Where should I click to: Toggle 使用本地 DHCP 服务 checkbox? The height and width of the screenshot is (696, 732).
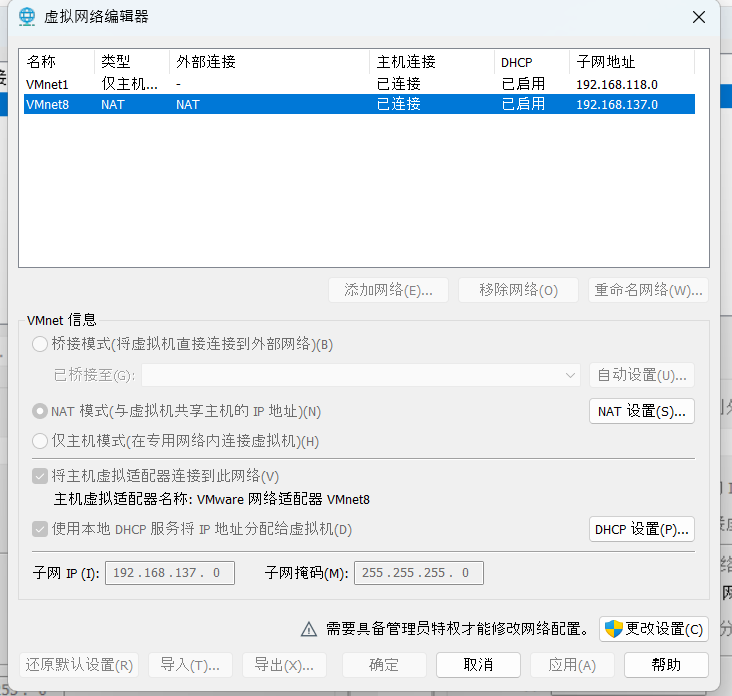click(40, 529)
